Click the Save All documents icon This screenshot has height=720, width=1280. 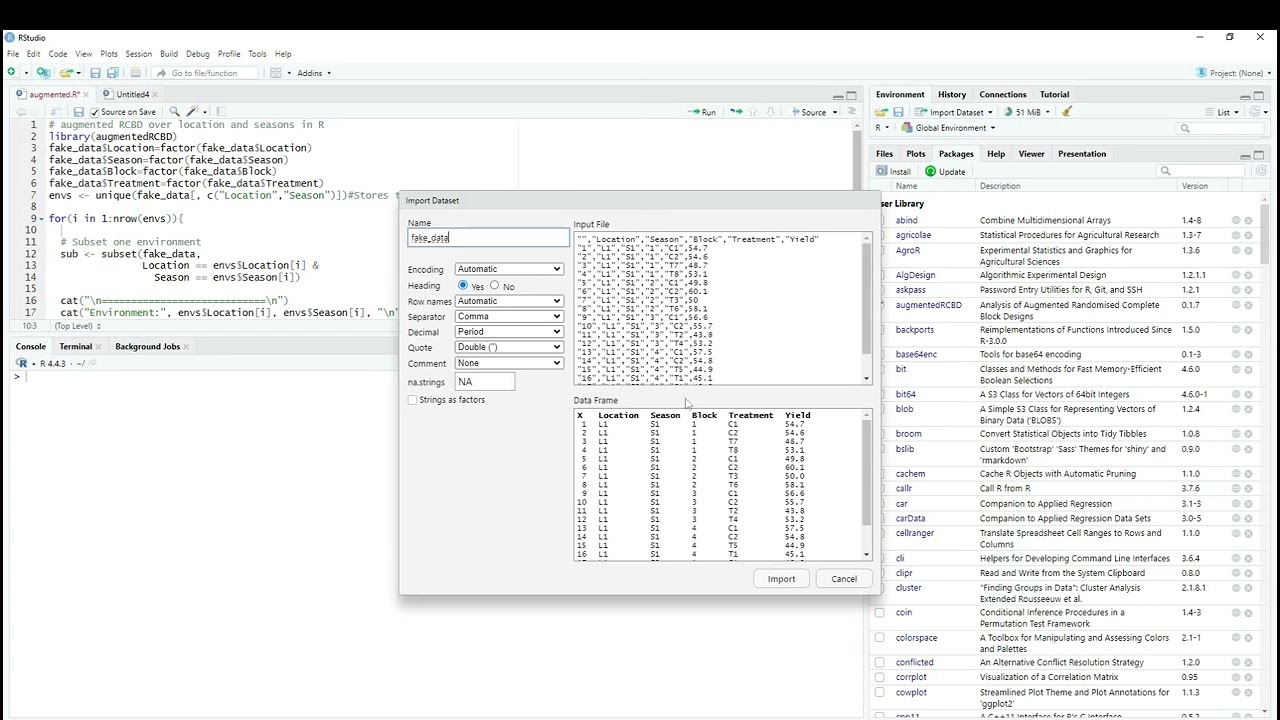(112, 73)
